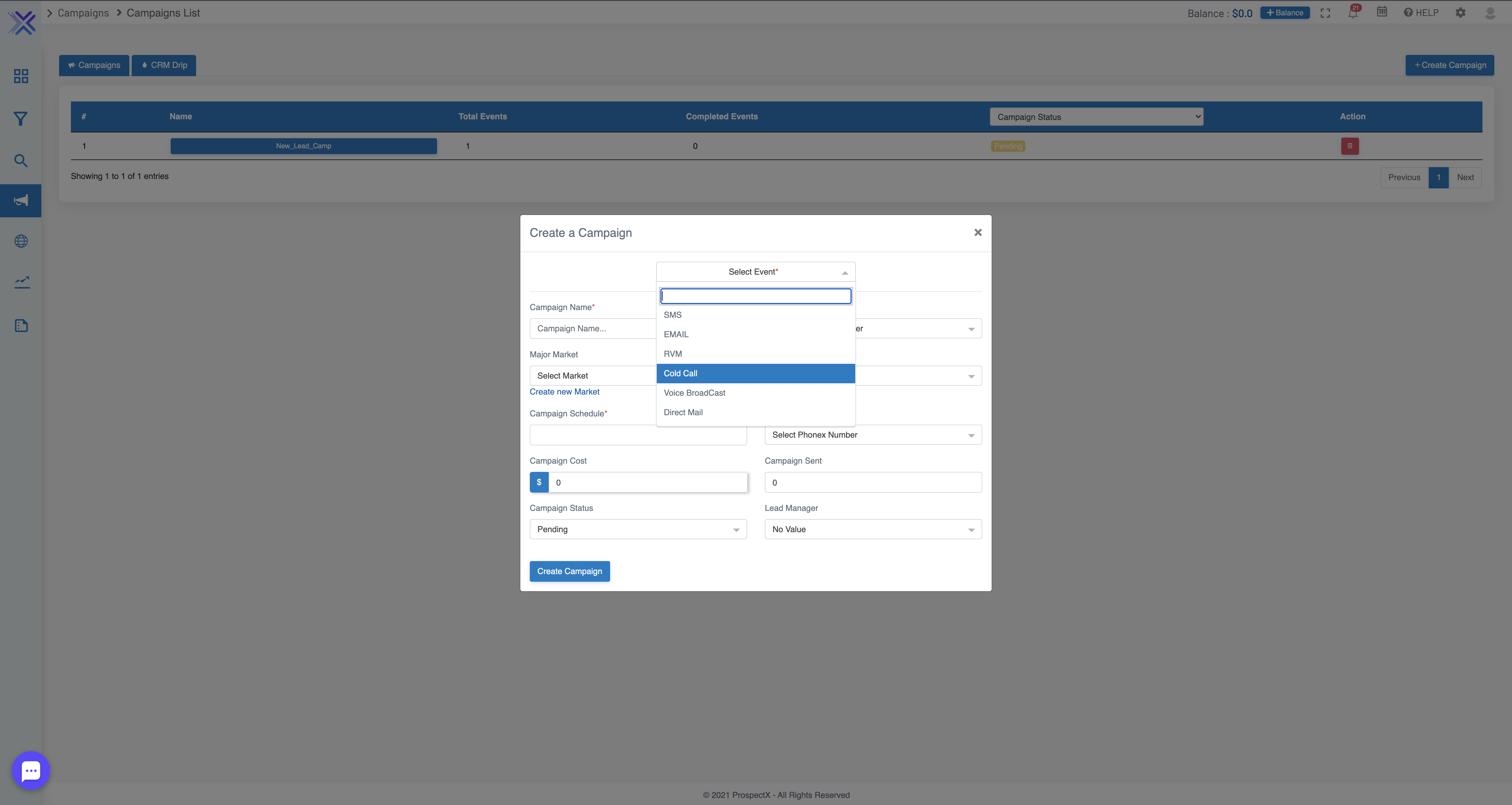This screenshot has height=805, width=1512.
Task: Click the Create new Market link
Action: point(565,392)
